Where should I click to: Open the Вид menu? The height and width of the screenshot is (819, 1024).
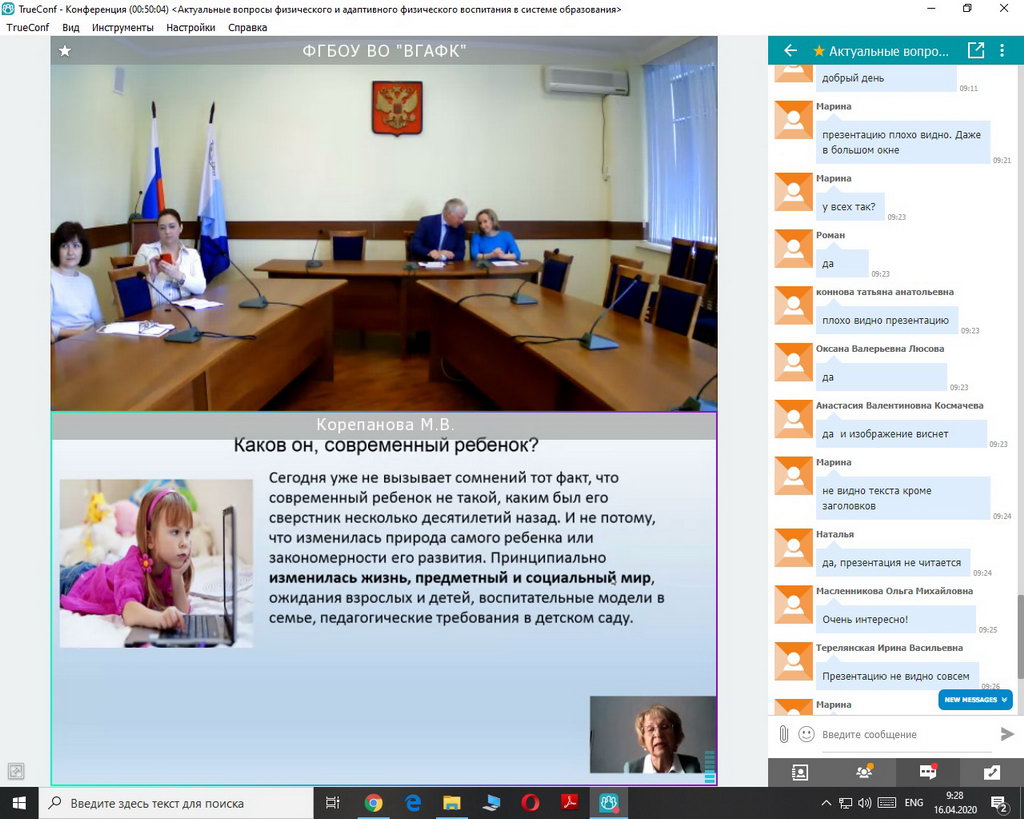(x=71, y=28)
